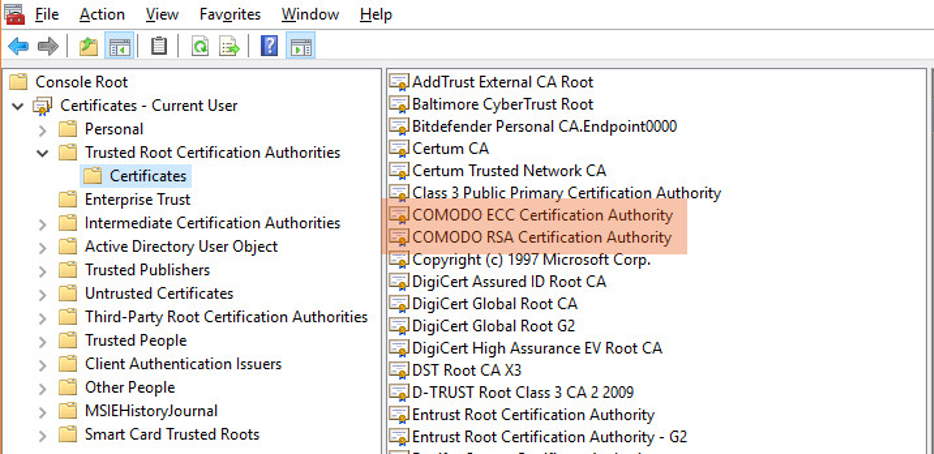The height and width of the screenshot is (454, 934).
Task: Collapse Certificates - Current User node
Action: click(x=18, y=106)
